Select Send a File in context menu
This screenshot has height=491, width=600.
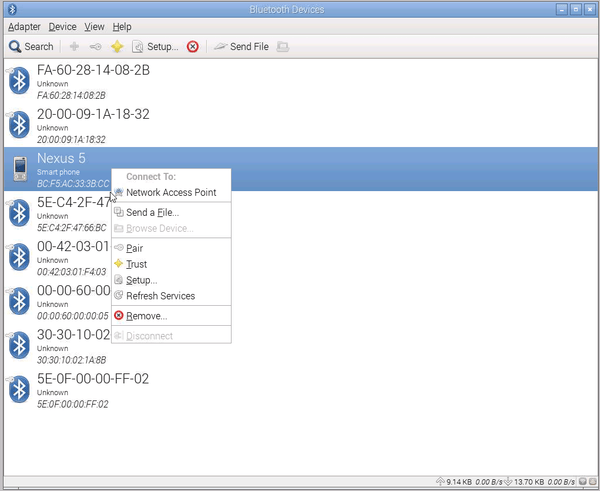click(152, 212)
